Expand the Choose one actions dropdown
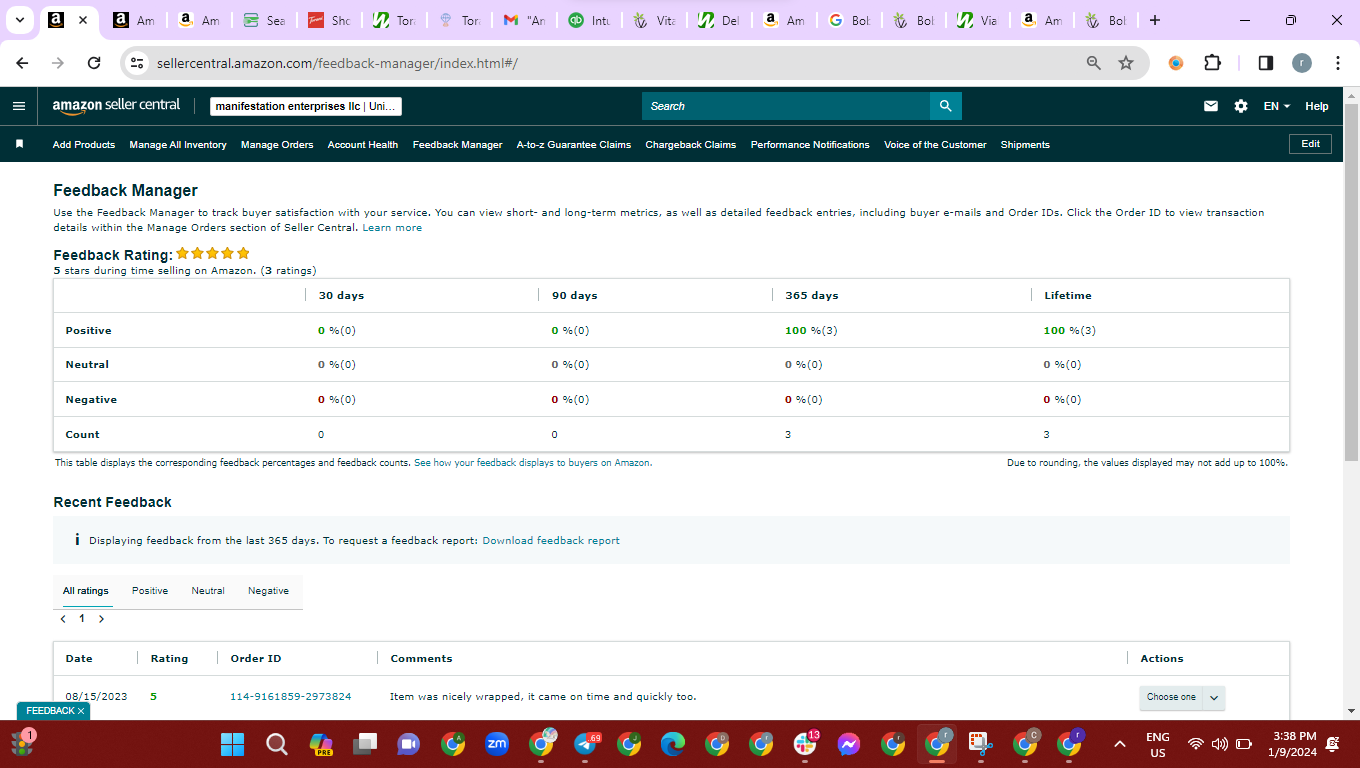 [x=1182, y=697]
